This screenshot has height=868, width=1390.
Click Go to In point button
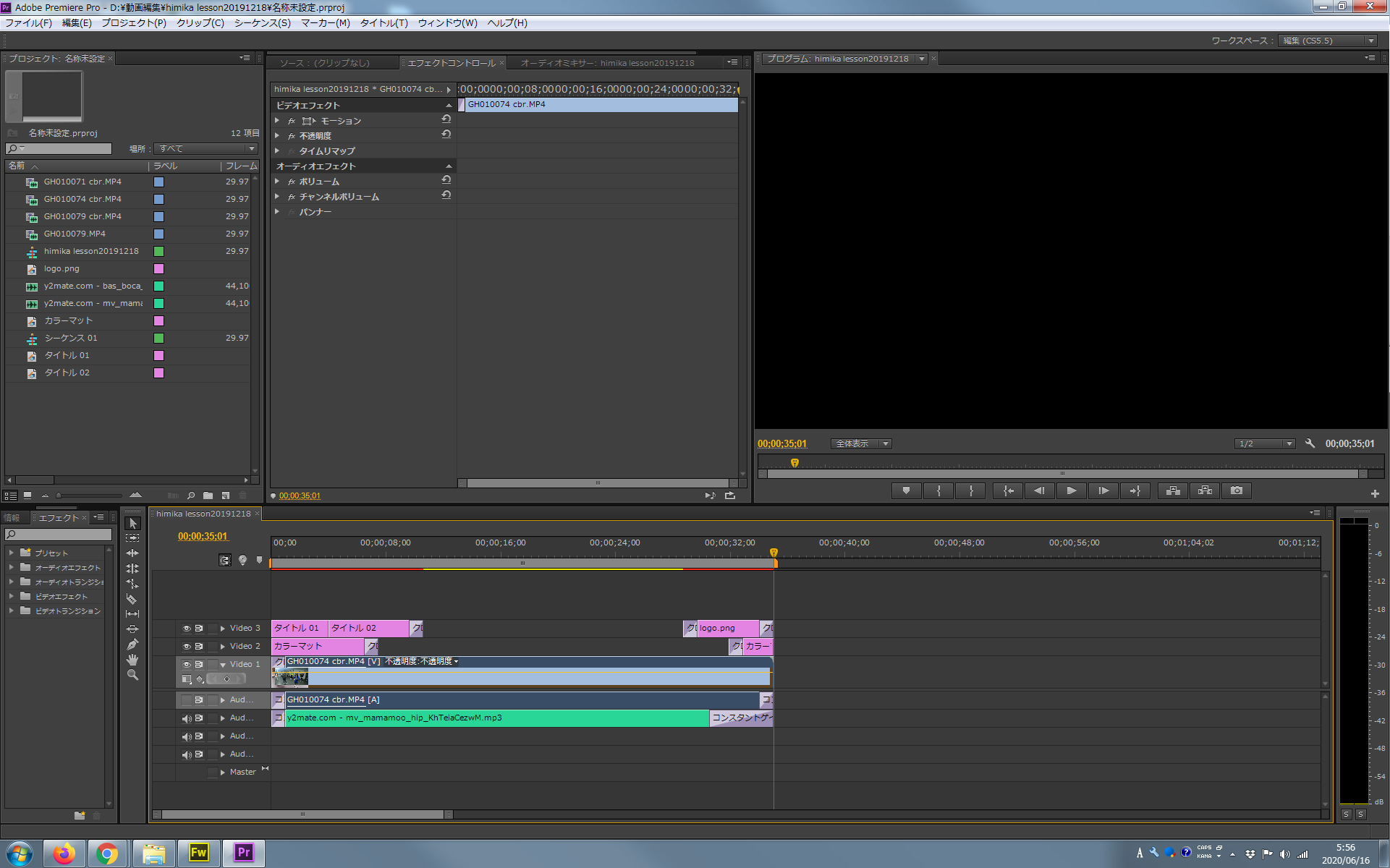1008,490
